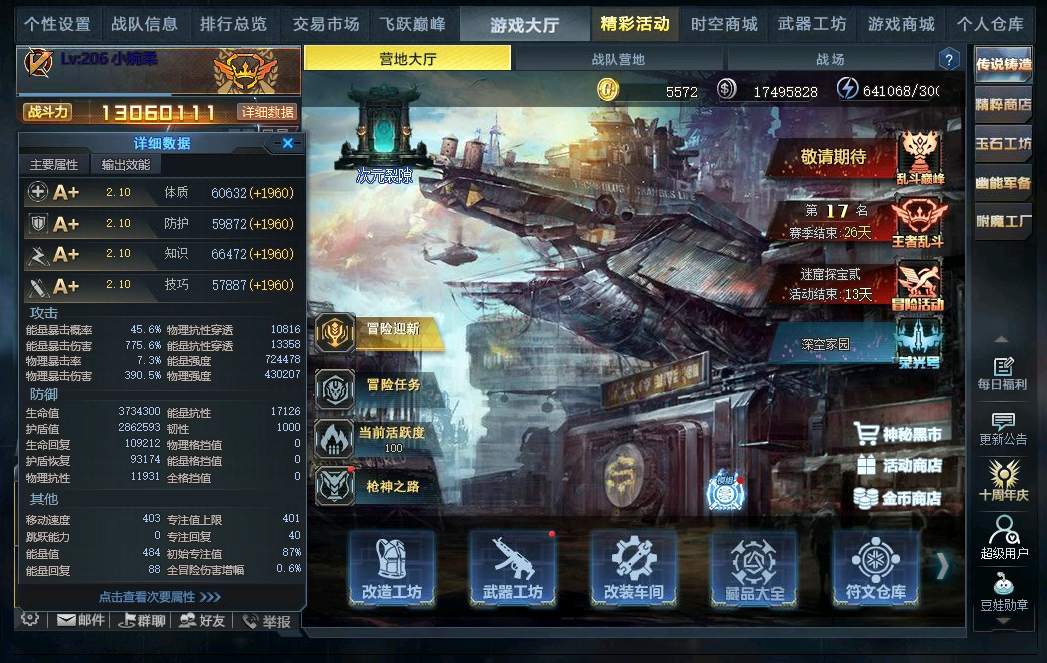Open the 符文仓库 rune icon
The image size is (1047, 663).
875,568
